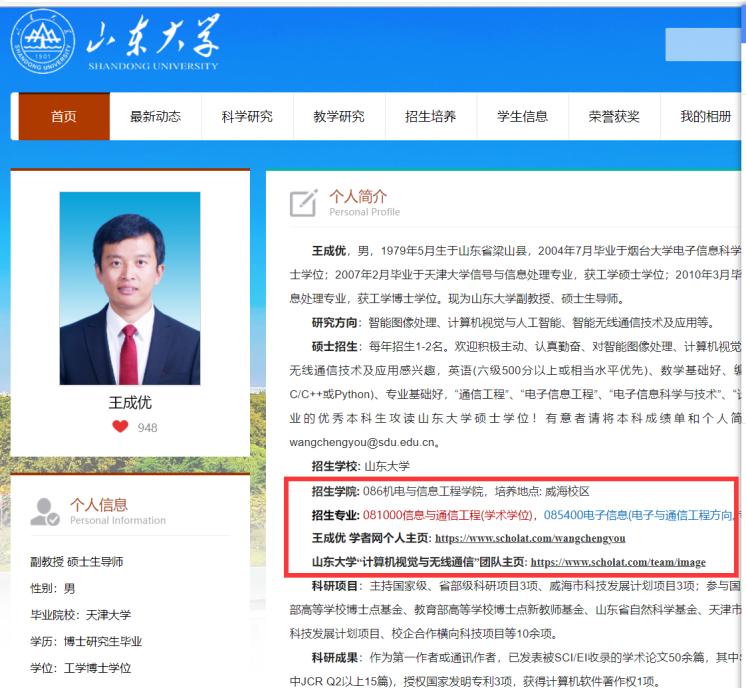Click the 王成优 name under the photo
Viewport: 746px width, 688px height.
pyautogui.click(x=130, y=403)
